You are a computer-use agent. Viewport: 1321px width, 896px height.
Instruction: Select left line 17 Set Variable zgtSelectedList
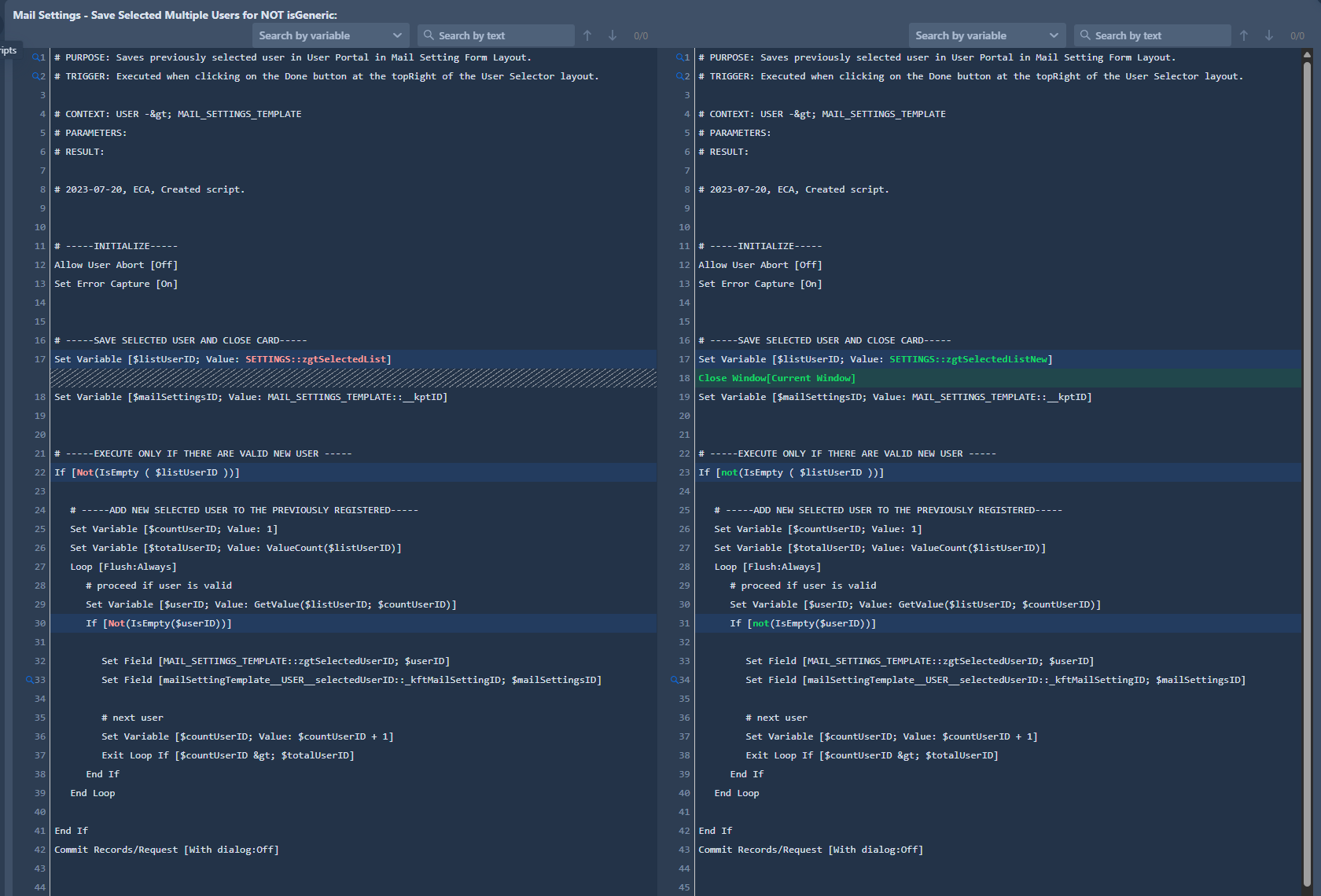(223, 359)
